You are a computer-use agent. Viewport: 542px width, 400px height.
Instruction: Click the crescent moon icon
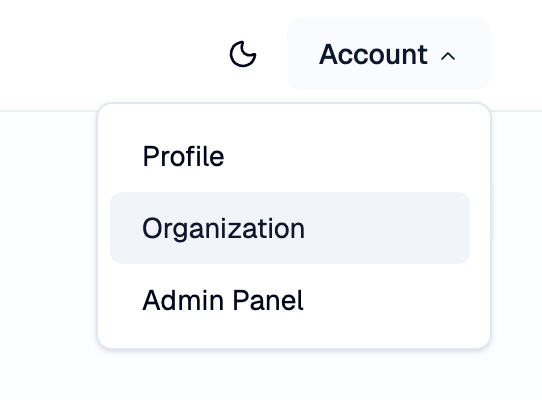[x=243, y=54]
